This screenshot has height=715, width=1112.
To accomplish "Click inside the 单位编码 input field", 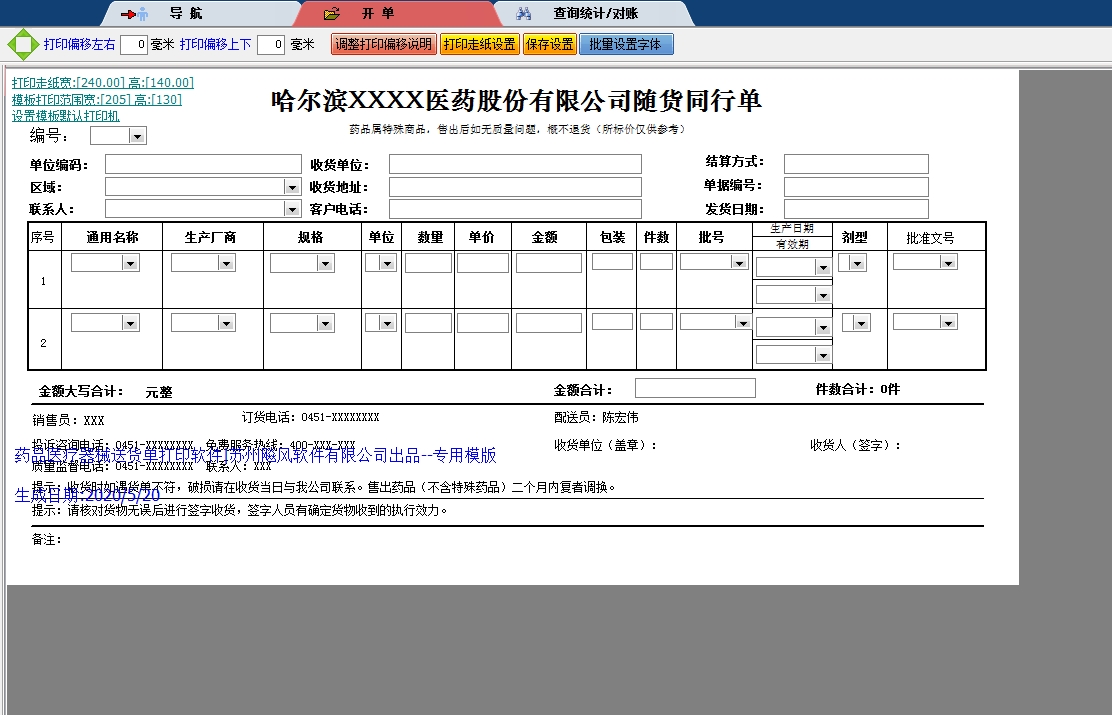I will click(200, 163).
